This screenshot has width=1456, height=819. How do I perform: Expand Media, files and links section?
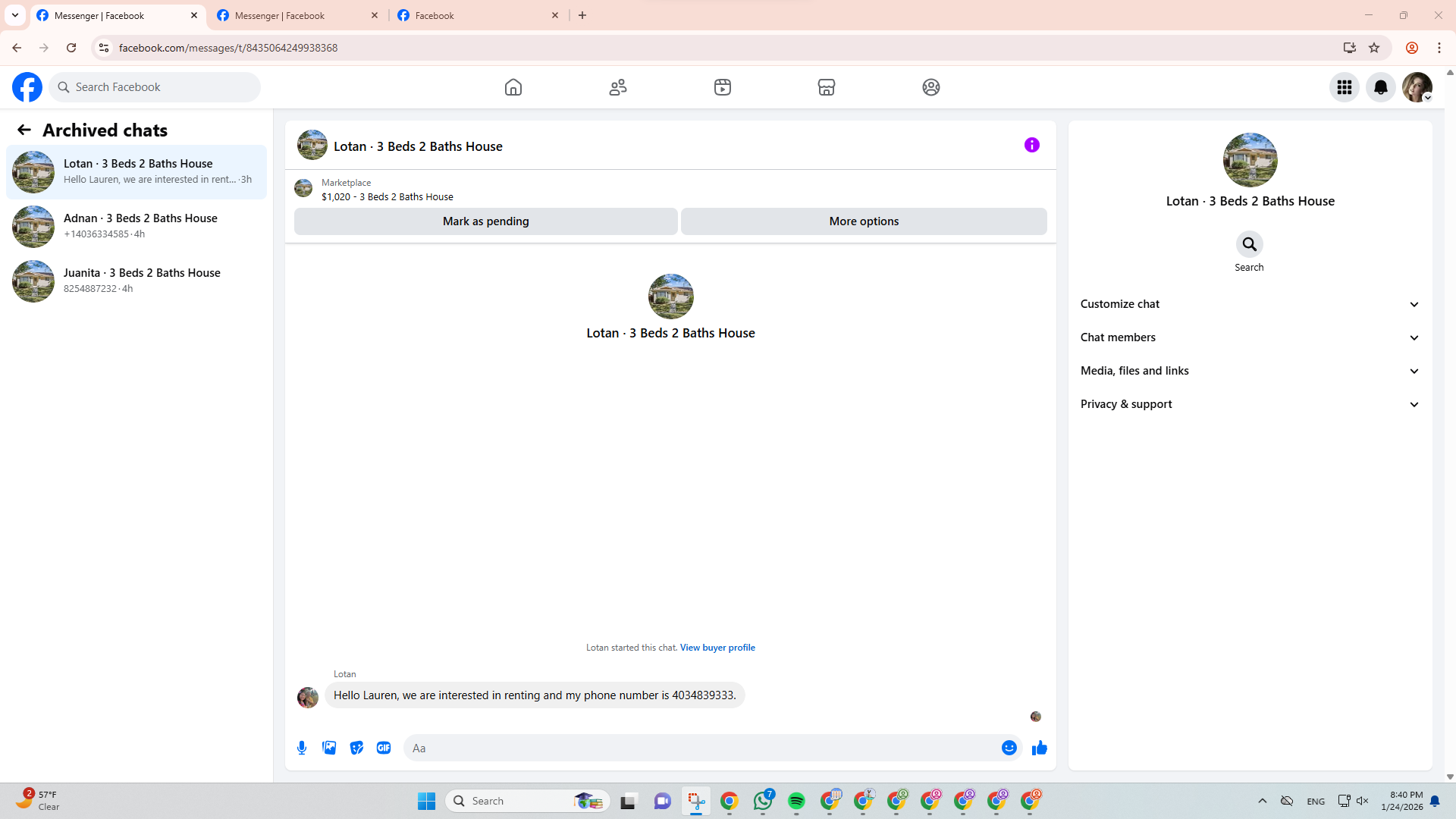click(x=1250, y=371)
